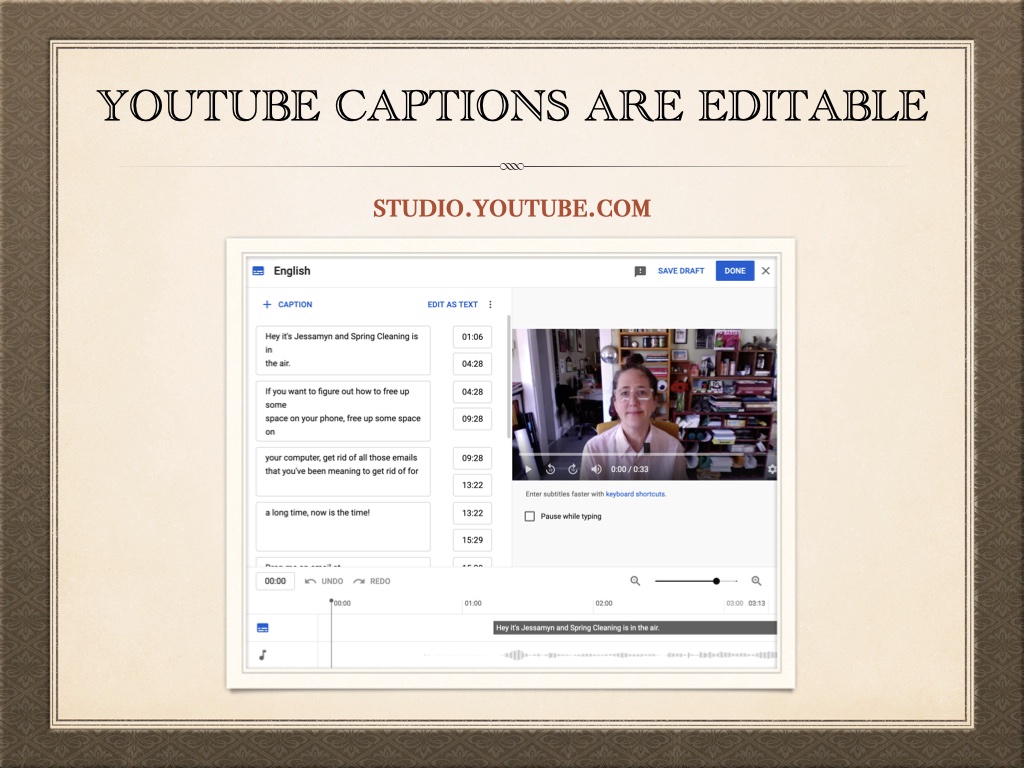Click the timeline zoom slider handle

coord(716,581)
